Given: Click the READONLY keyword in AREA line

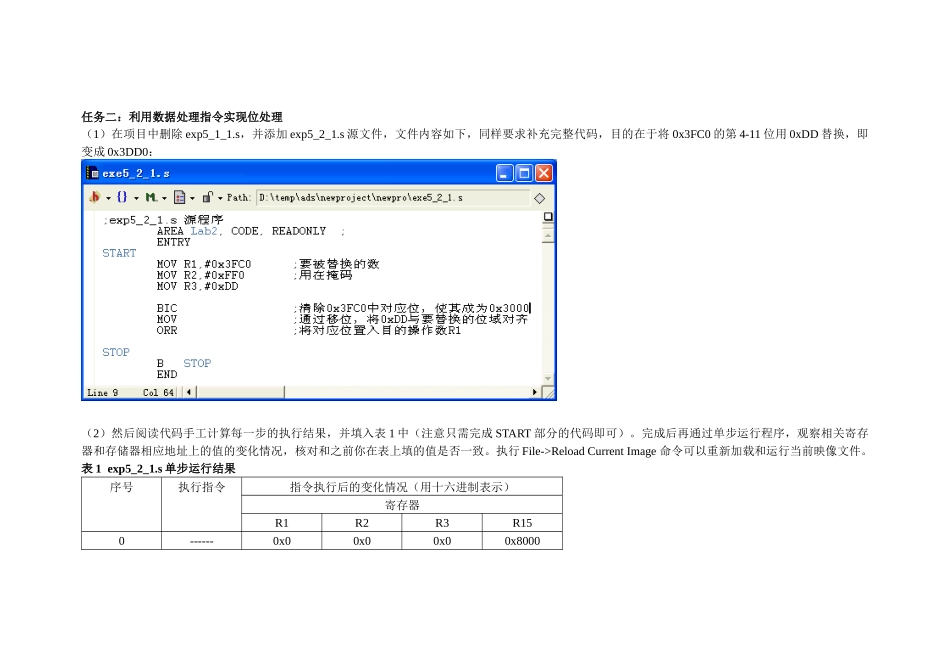Looking at the screenshot, I should (299, 231).
